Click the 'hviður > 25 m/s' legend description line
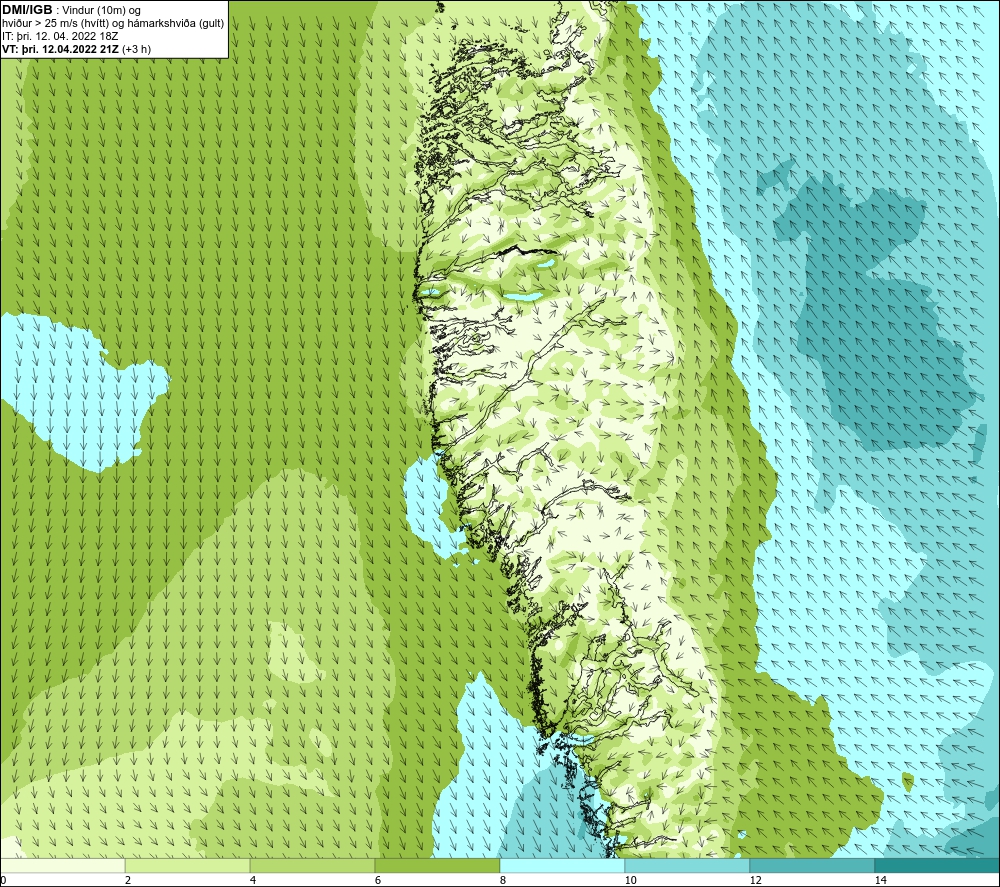Screen dimensions: 1000x887 [113, 24]
